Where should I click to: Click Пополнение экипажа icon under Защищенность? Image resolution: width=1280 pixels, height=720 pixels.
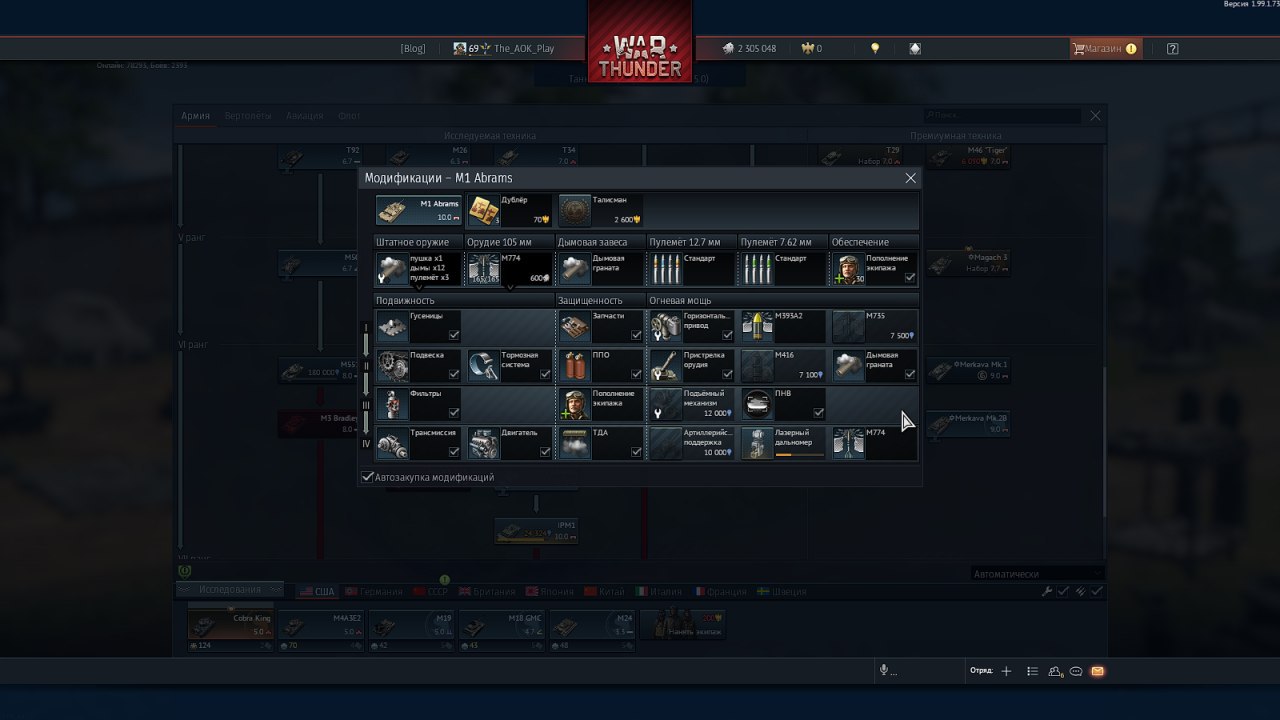point(575,404)
